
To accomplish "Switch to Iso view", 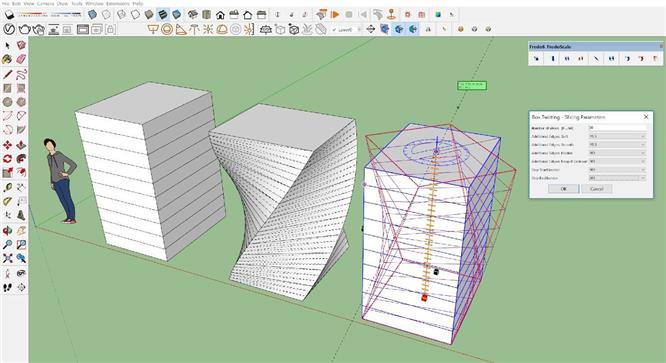I will [192, 15].
